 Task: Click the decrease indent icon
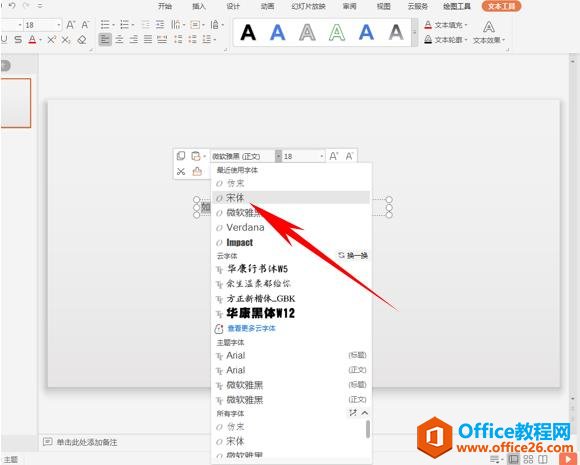click(x=146, y=25)
